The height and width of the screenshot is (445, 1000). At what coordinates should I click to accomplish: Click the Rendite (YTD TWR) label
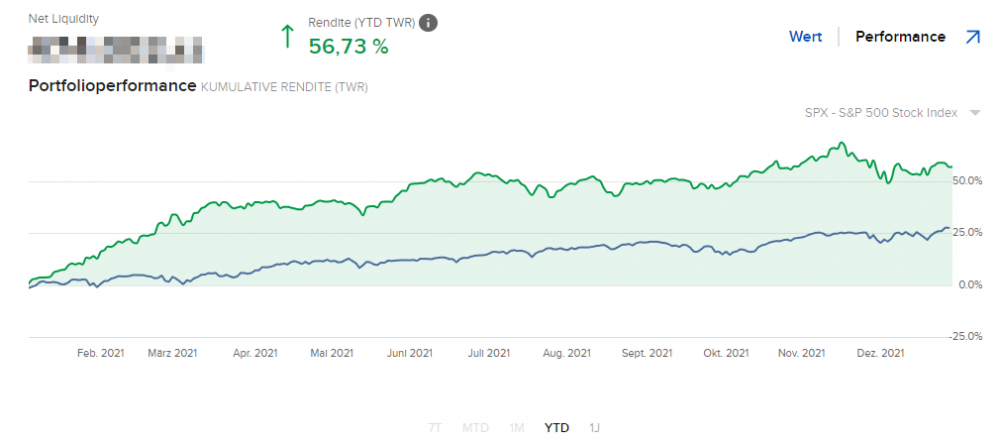[x=361, y=23]
